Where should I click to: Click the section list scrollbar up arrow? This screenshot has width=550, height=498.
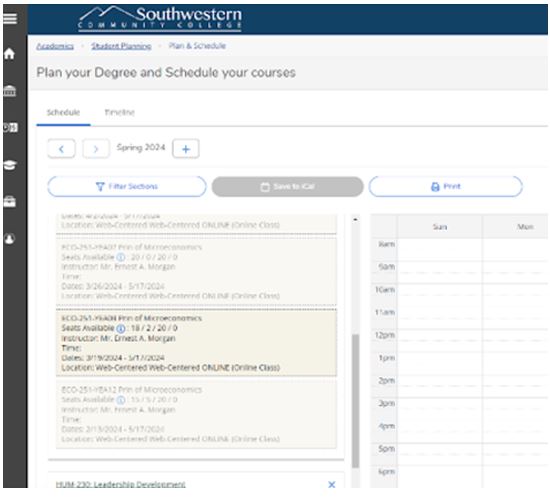pyautogui.click(x=355, y=220)
